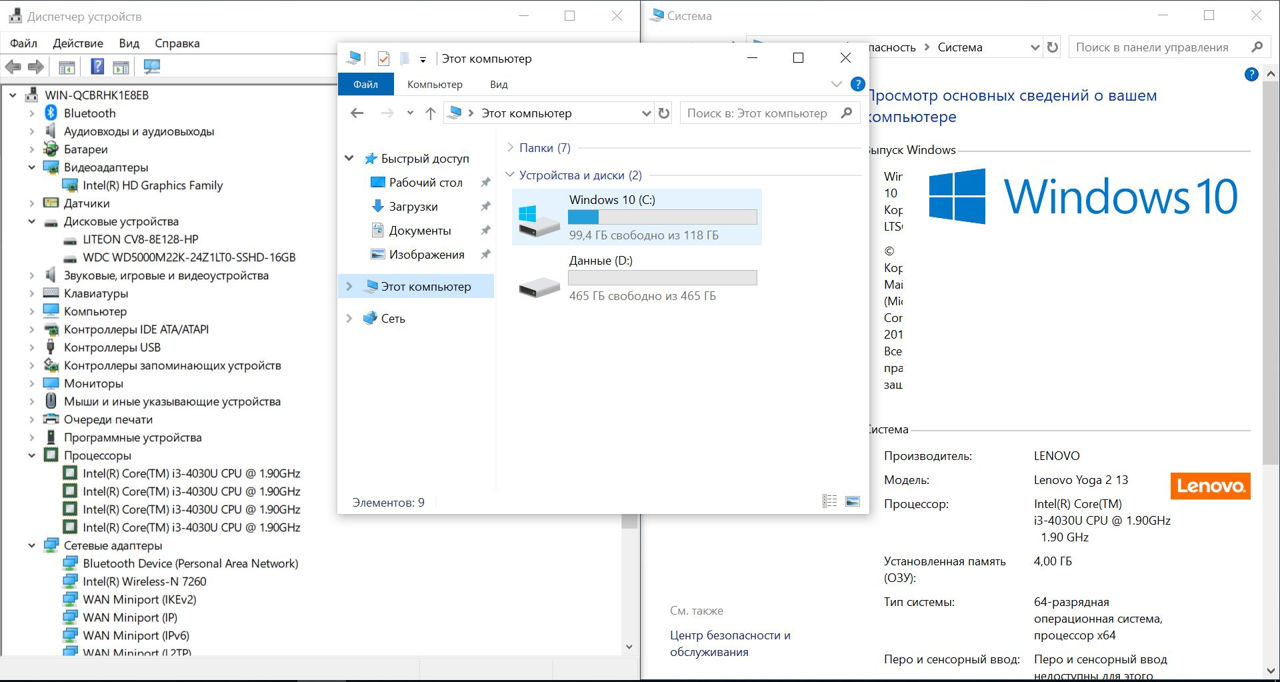Switch Explorer to large thumbnails view icon
1280x682 pixels.
(853, 501)
